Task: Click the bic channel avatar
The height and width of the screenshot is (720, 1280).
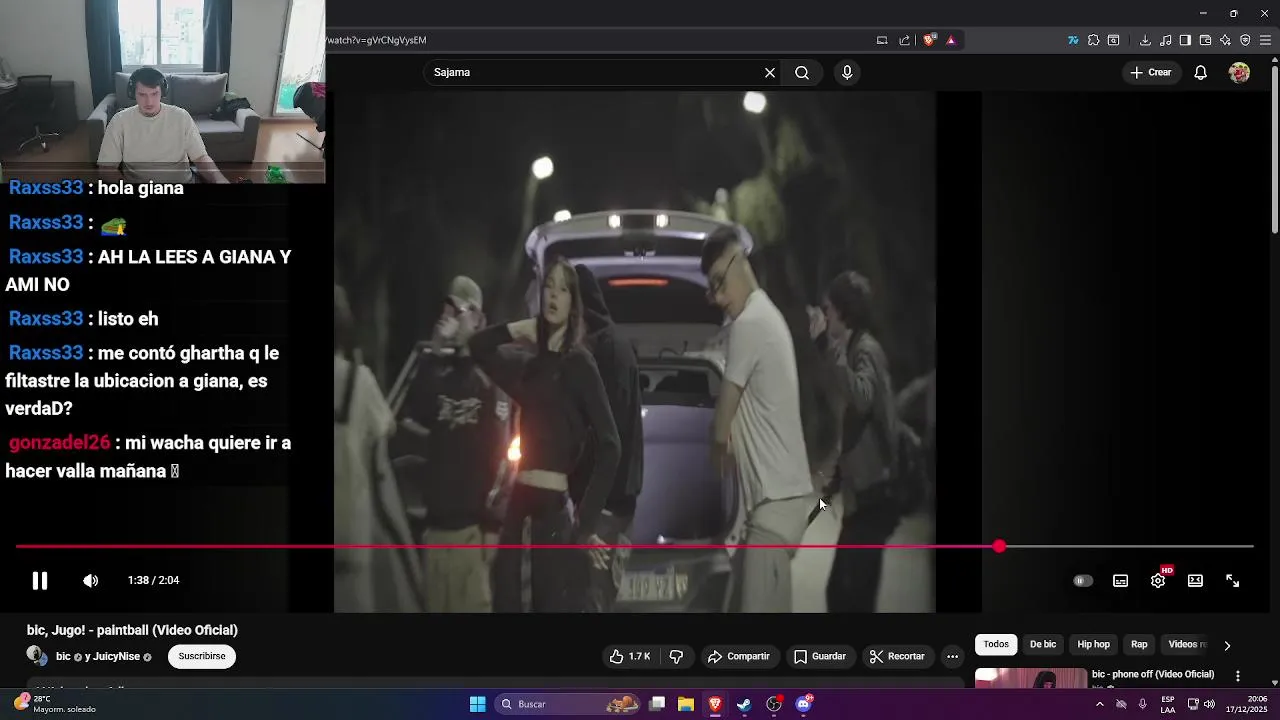Action: pyautogui.click(x=37, y=656)
